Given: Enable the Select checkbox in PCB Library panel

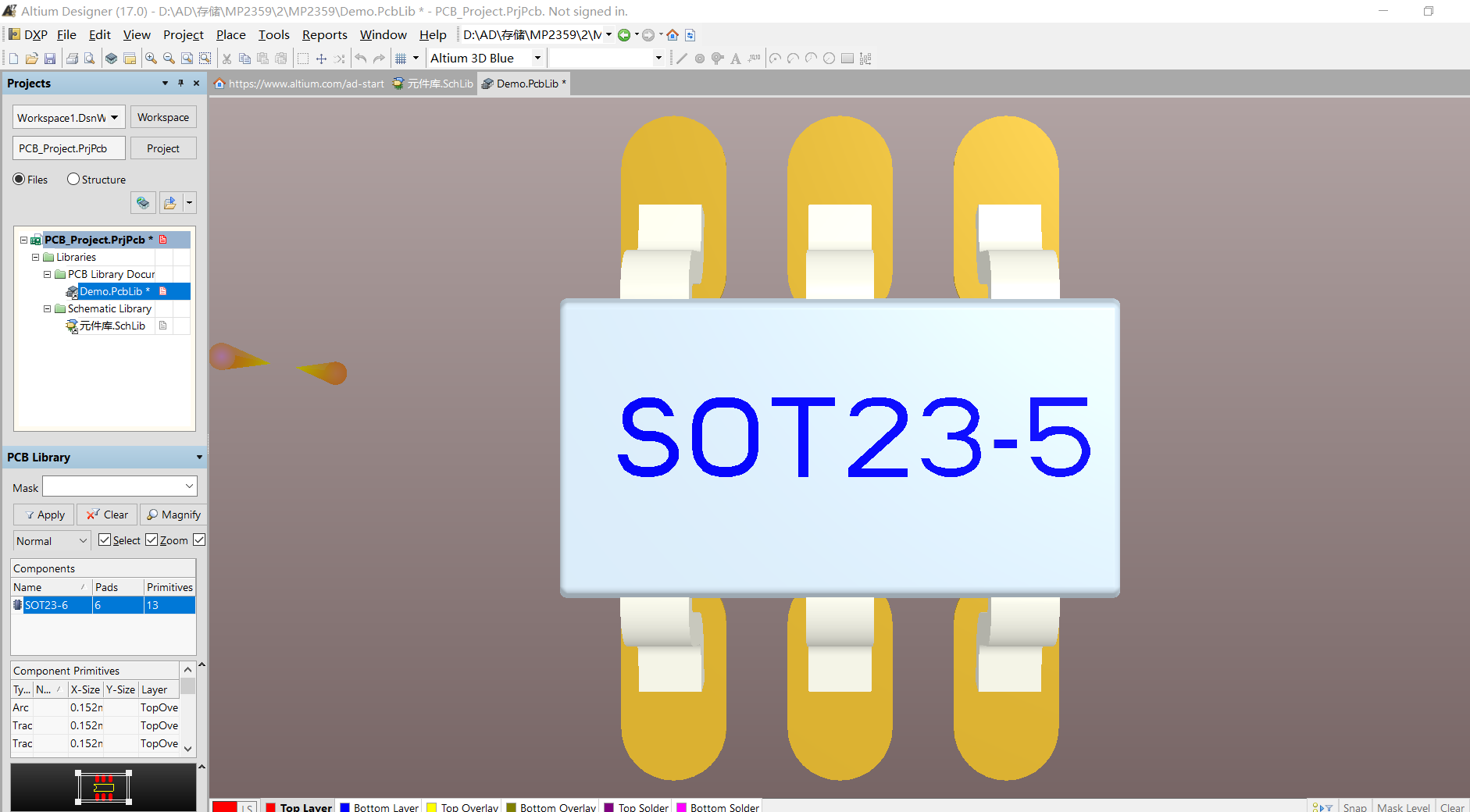Looking at the screenshot, I should tap(105, 540).
